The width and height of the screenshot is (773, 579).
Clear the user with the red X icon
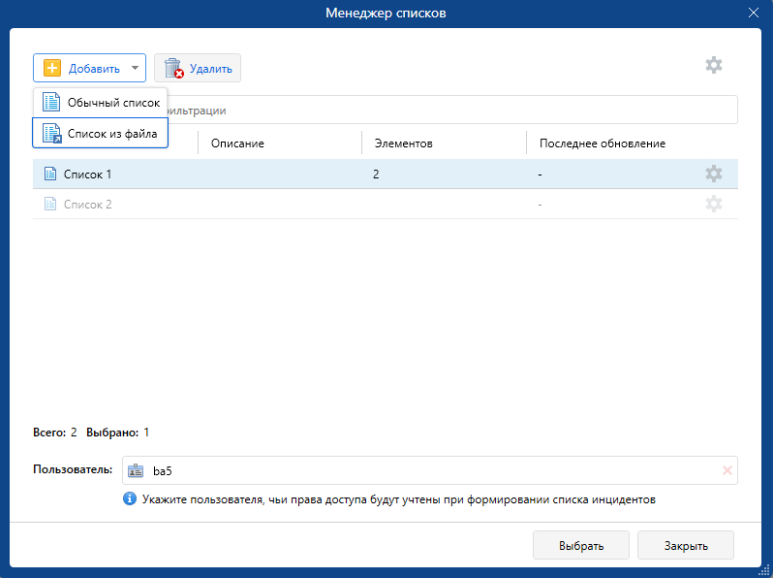(x=727, y=470)
